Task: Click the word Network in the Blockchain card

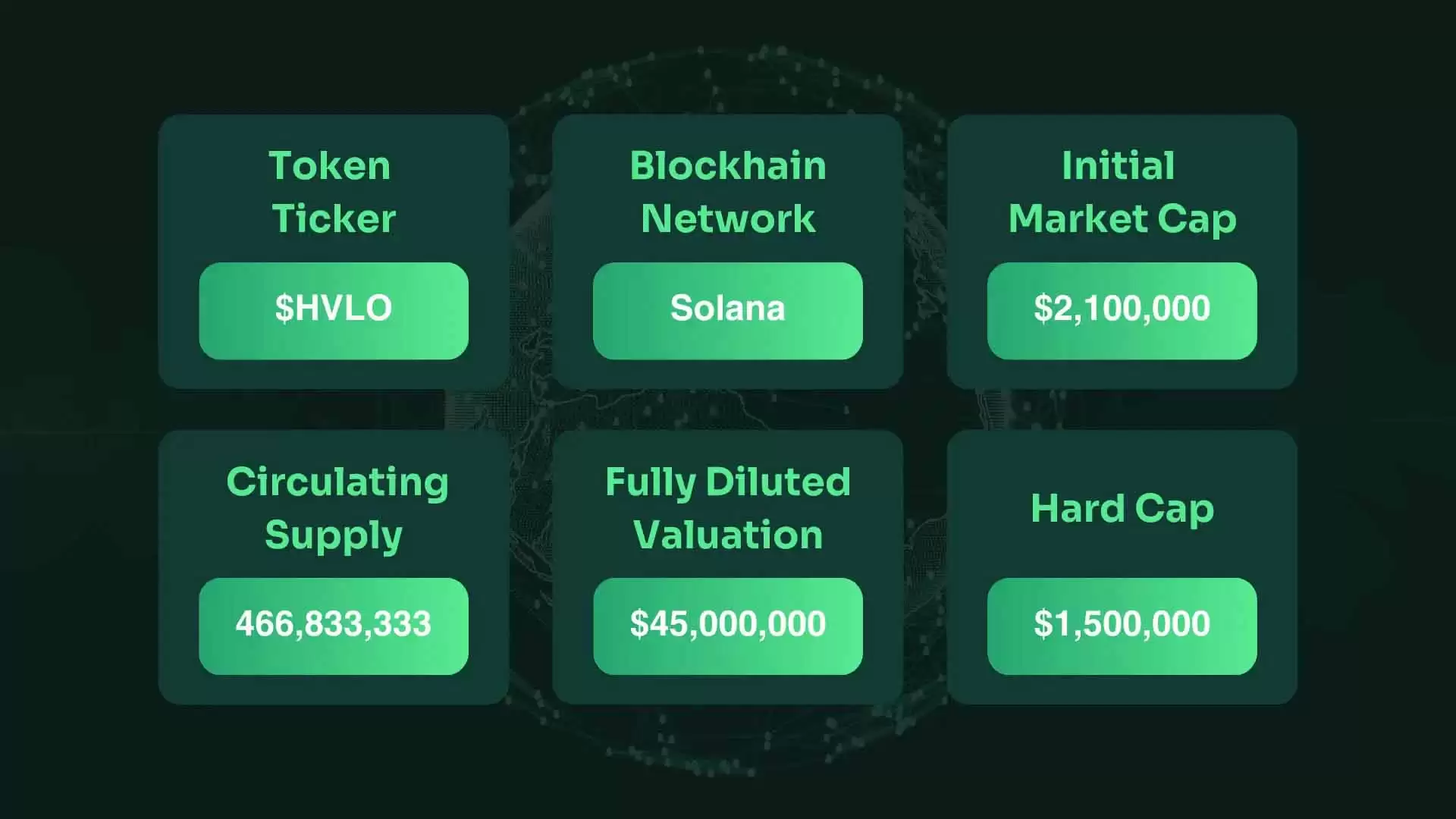Action: [x=727, y=218]
